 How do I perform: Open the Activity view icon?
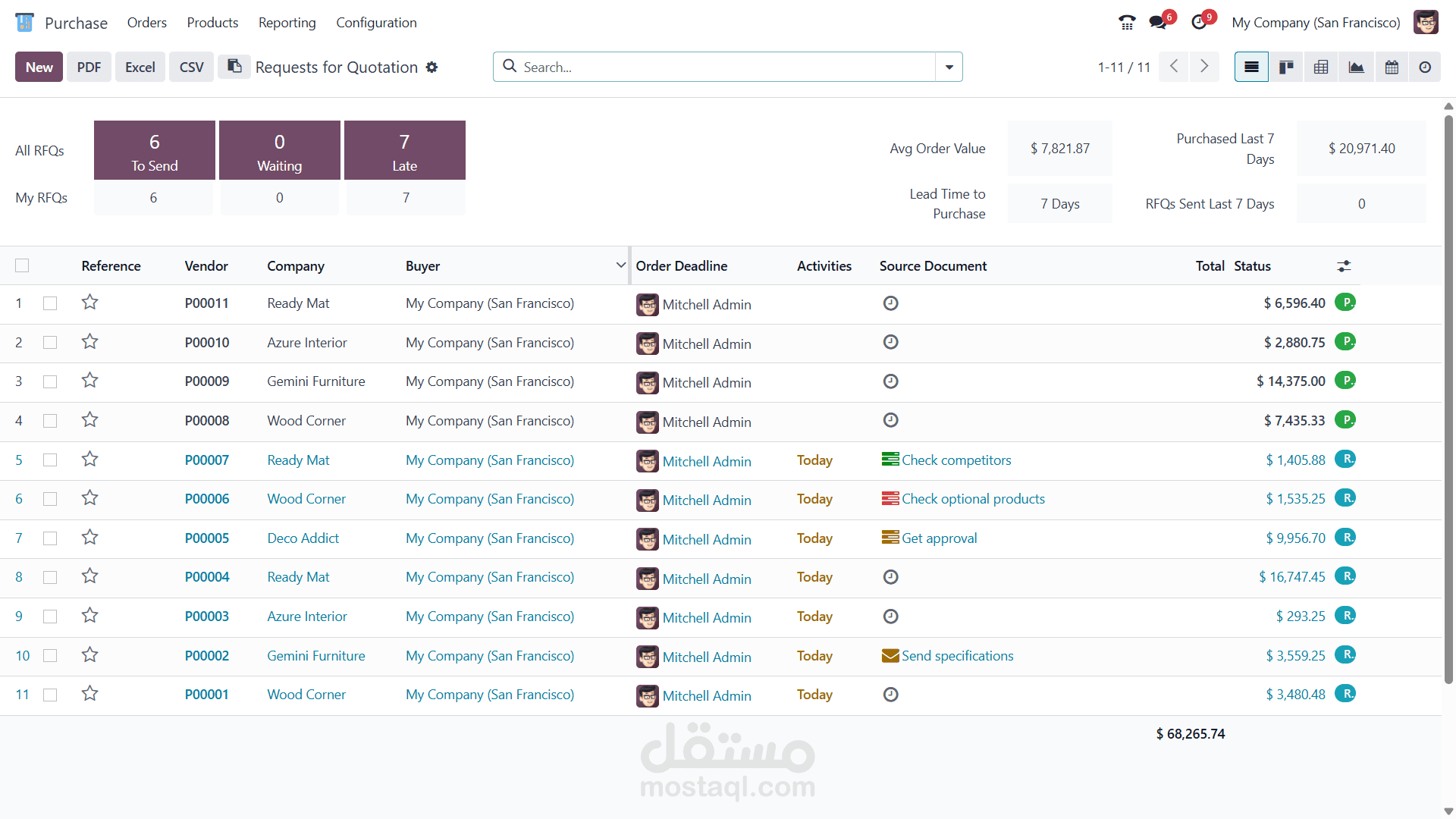(x=1425, y=67)
